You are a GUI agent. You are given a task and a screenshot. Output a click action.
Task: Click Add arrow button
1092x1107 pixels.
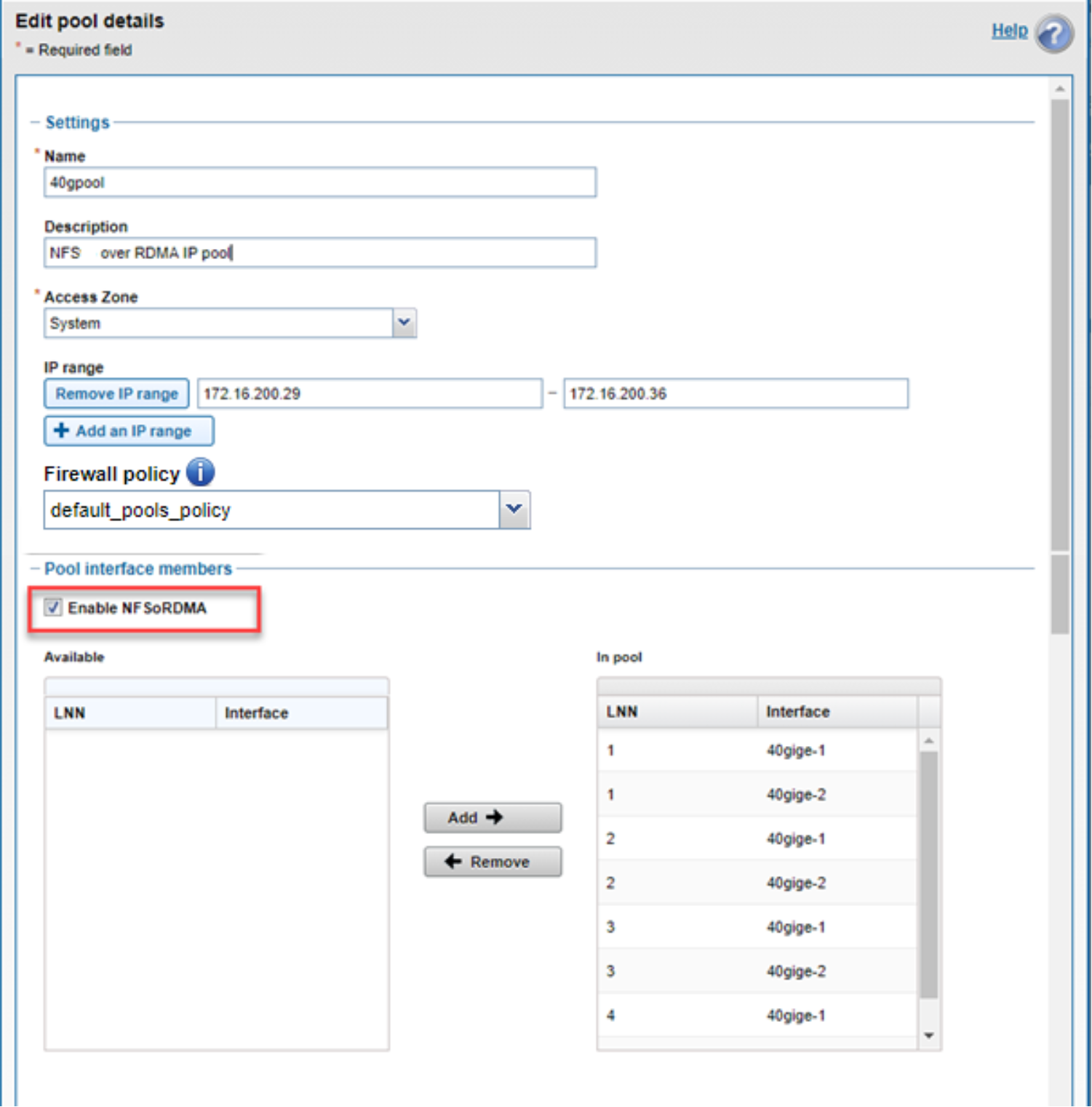pos(493,817)
